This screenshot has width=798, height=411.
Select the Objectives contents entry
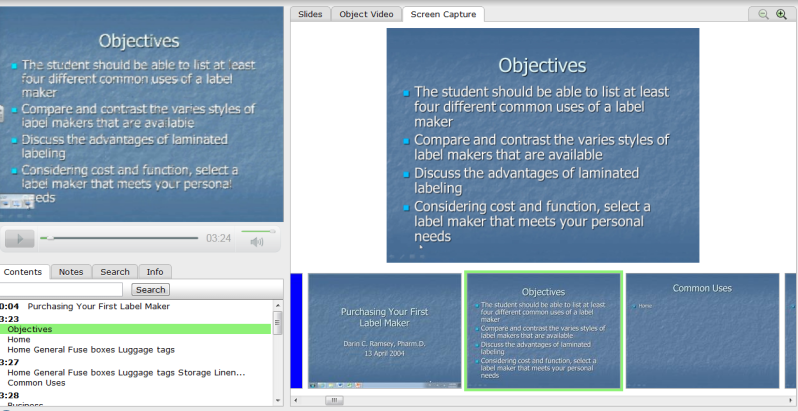pyautogui.click(x=135, y=329)
